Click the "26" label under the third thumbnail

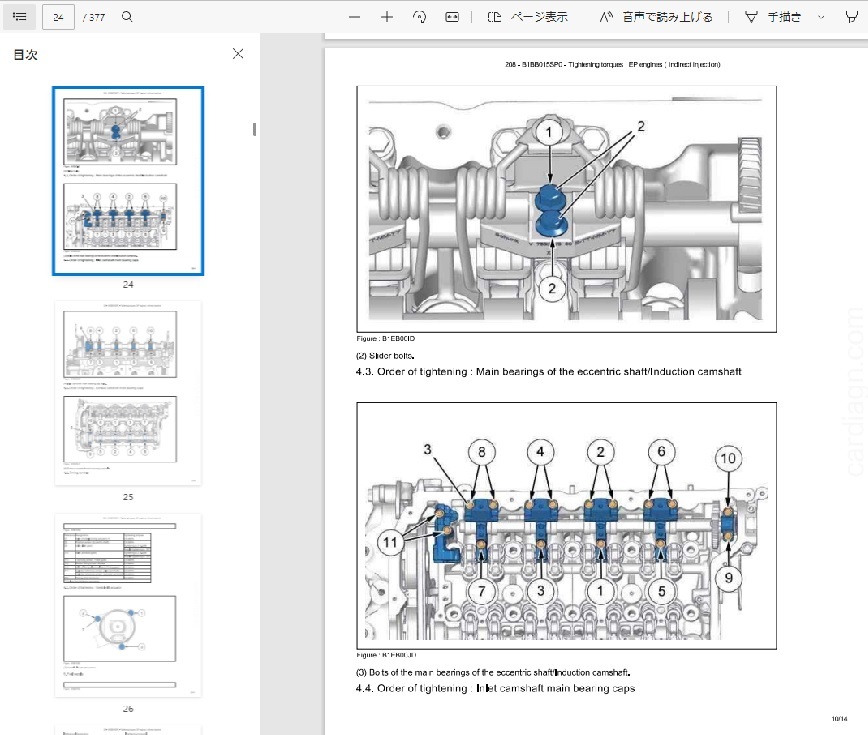(128, 709)
